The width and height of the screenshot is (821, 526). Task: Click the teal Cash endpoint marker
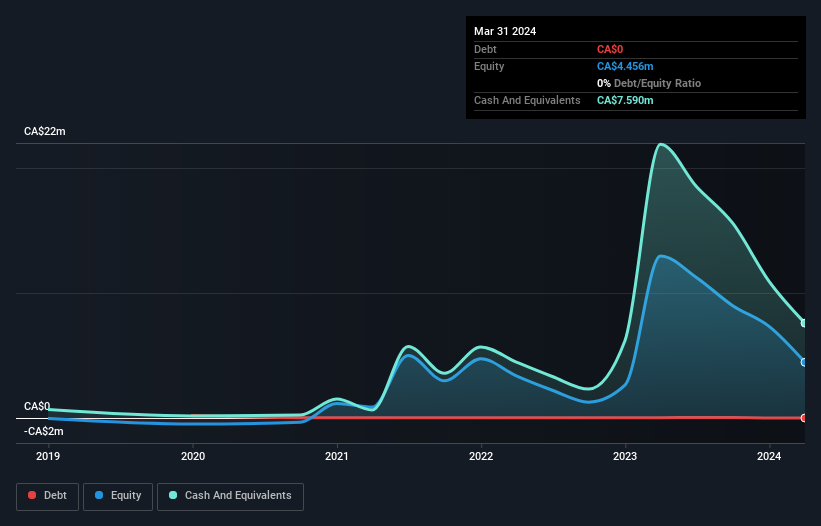pos(804,323)
